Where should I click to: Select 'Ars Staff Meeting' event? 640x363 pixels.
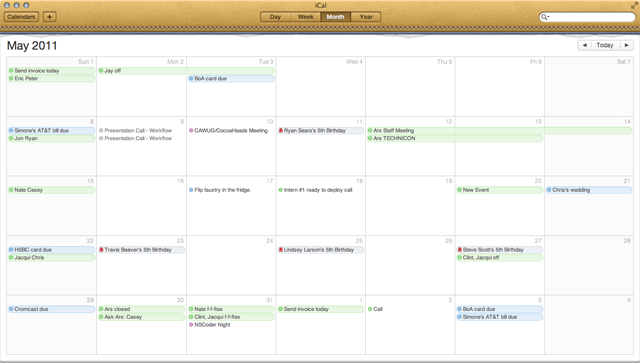499,131
